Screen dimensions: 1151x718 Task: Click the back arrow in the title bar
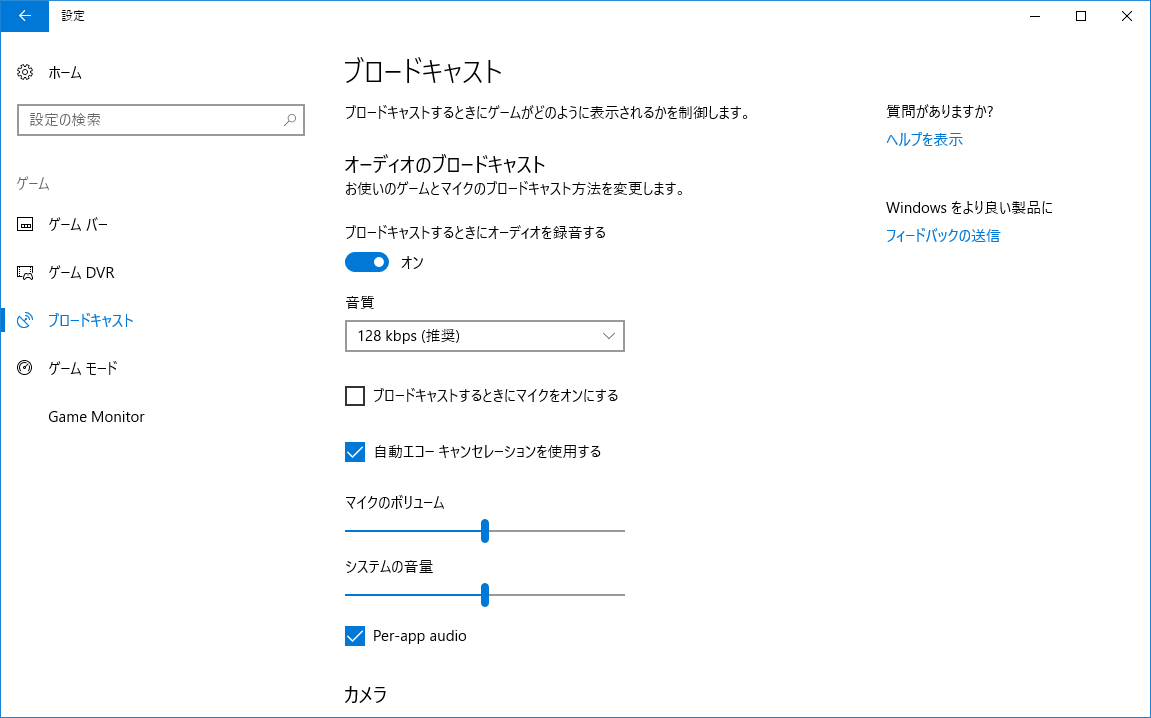point(24,16)
